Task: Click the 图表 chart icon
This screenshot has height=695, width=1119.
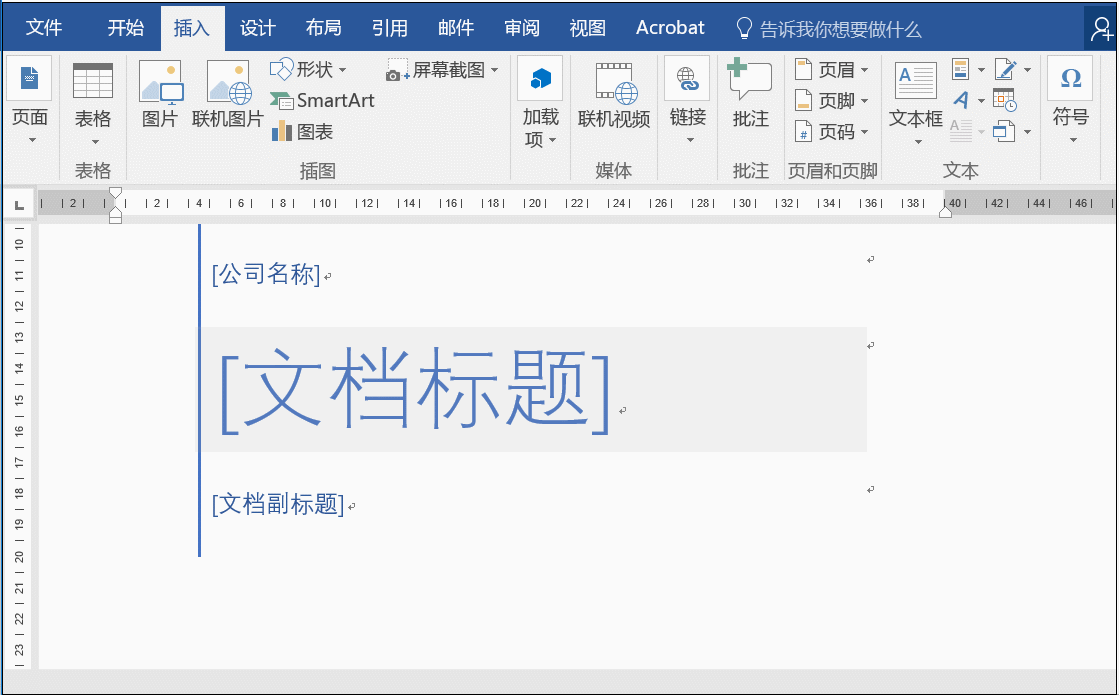Action: pyautogui.click(x=302, y=132)
